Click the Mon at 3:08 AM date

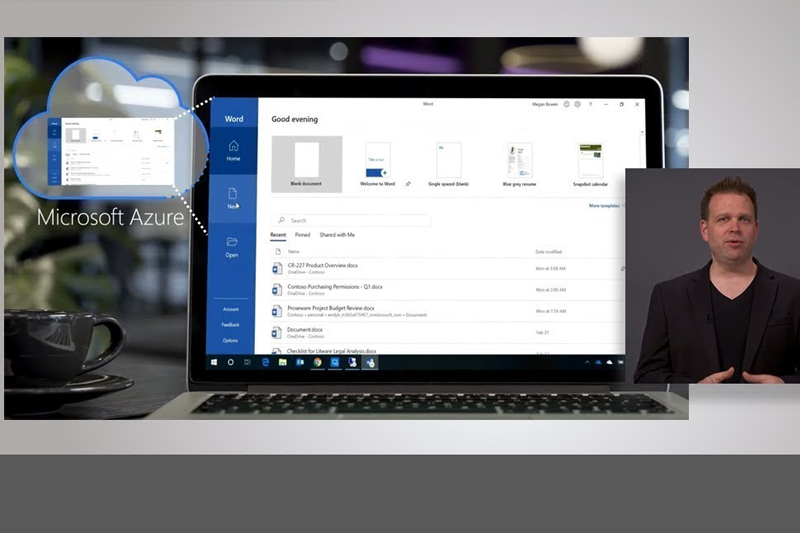[x=551, y=268]
